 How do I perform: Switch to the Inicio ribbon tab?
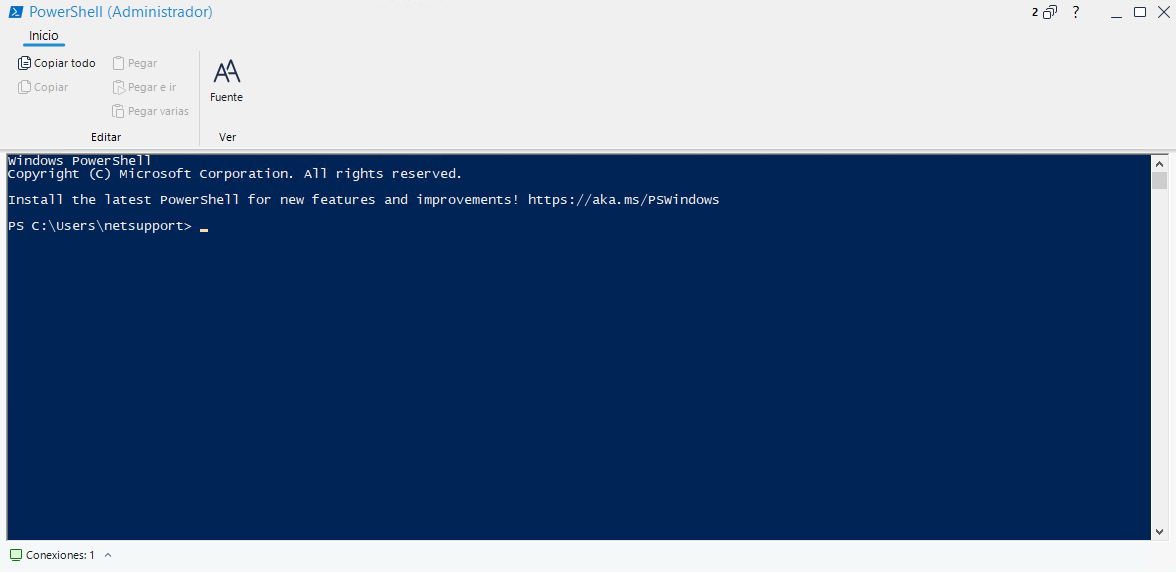44,35
